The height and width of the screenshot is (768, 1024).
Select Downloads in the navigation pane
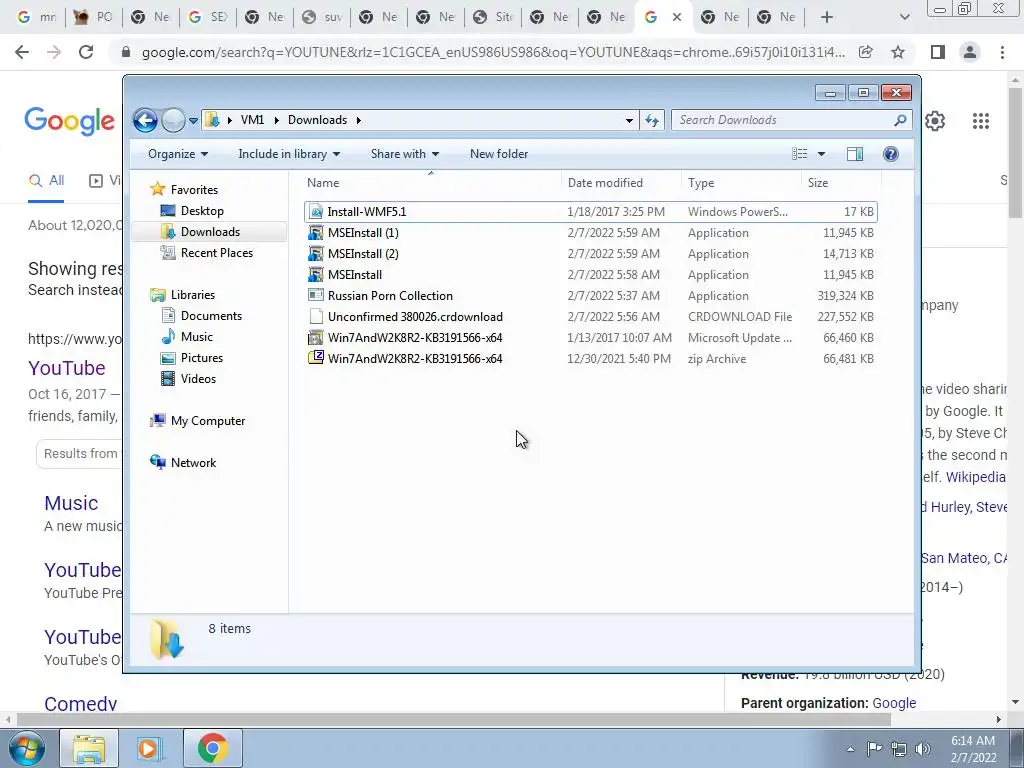click(210, 232)
